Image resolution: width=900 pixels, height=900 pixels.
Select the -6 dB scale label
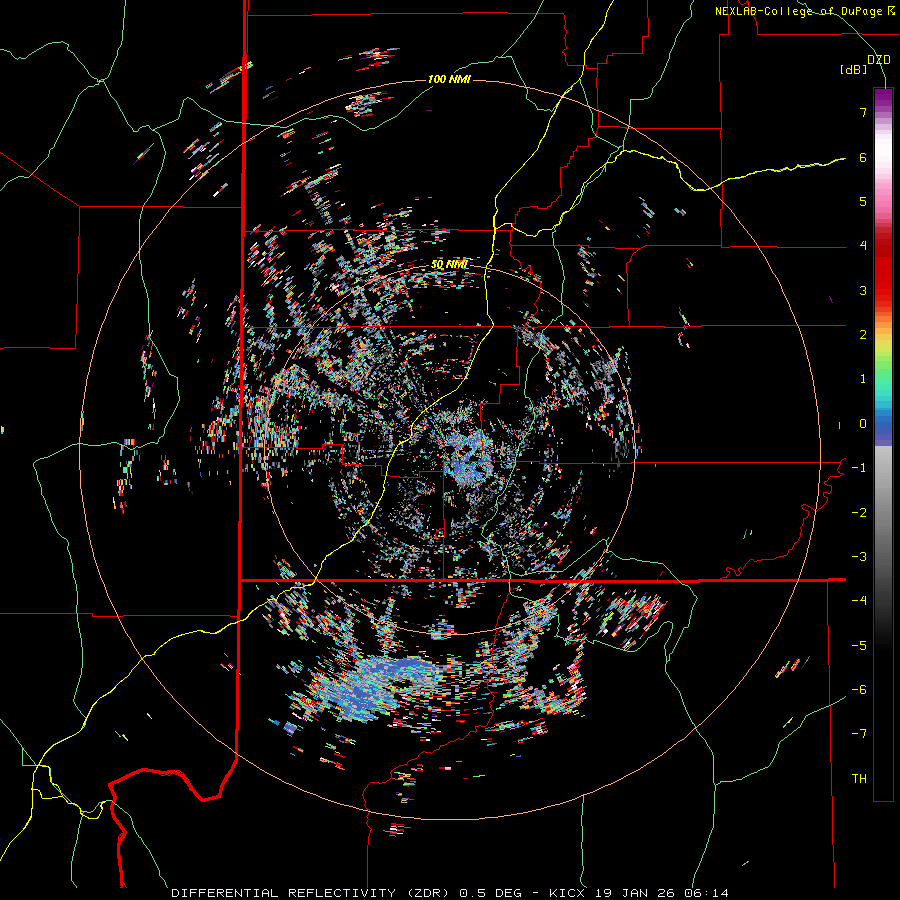coord(859,690)
